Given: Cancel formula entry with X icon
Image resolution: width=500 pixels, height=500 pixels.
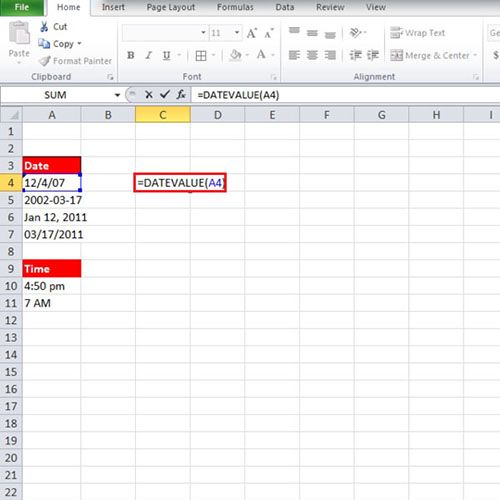Looking at the screenshot, I should pos(149,95).
